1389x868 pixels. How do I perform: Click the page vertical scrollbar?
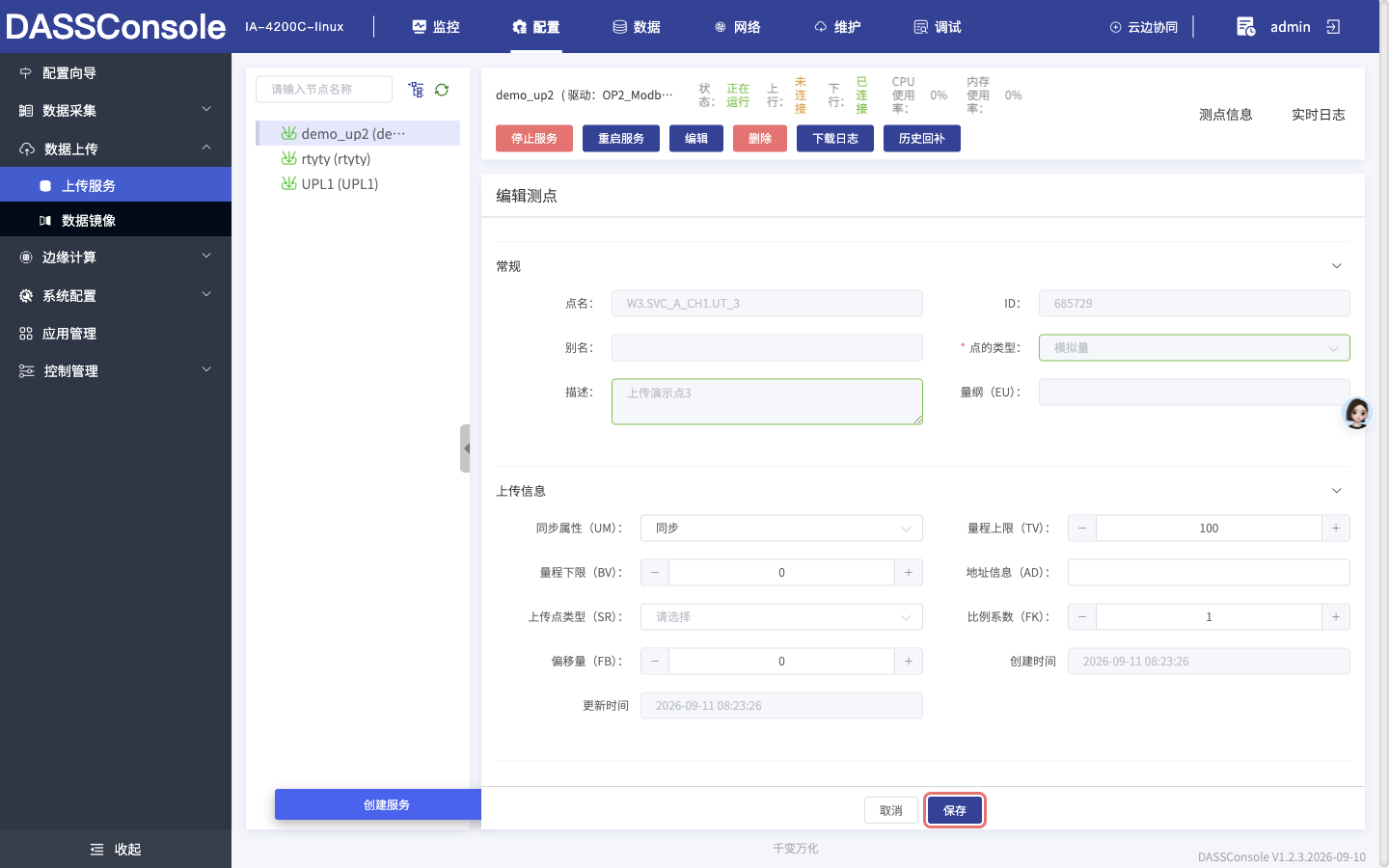1384,434
